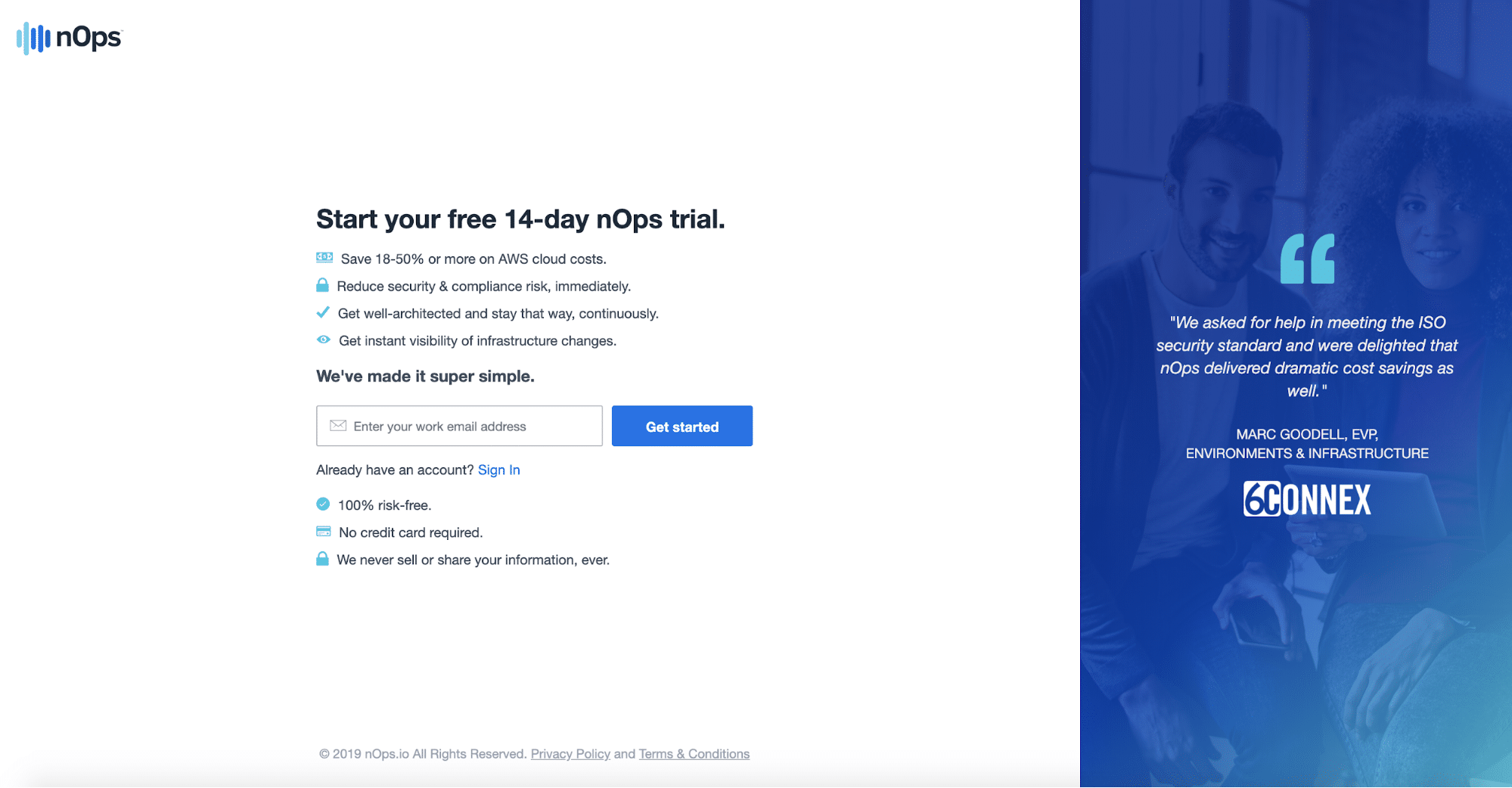Open the Privacy Policy link
Screen dimensions: 1512x788
tap(570, 754)
